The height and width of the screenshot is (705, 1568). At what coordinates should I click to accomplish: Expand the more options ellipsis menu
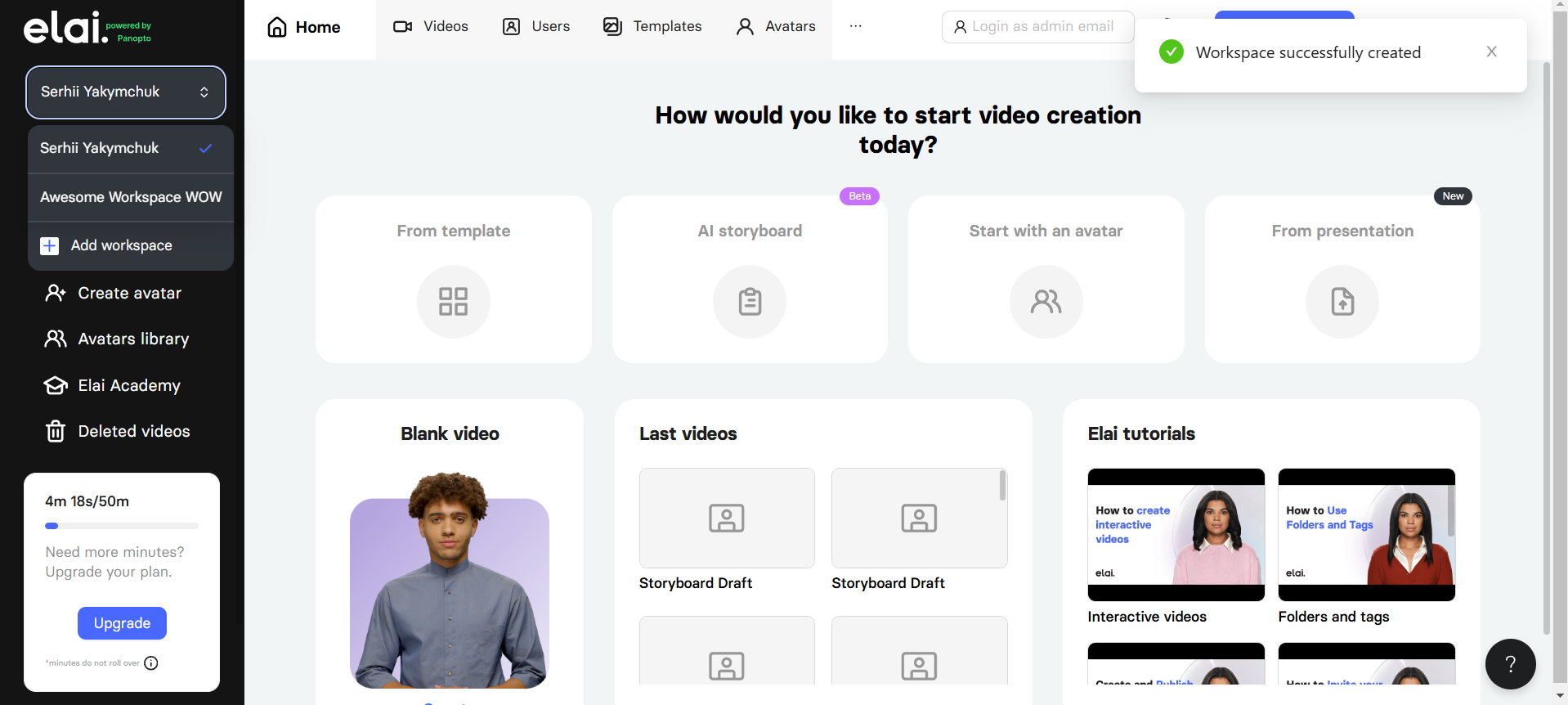[855, 26]
